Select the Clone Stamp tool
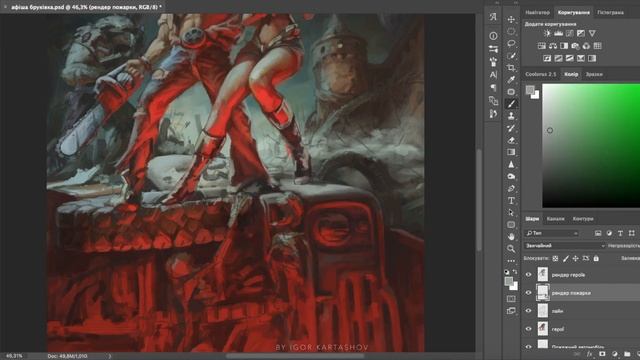The image size is (640, 360). tap(511, 116)
